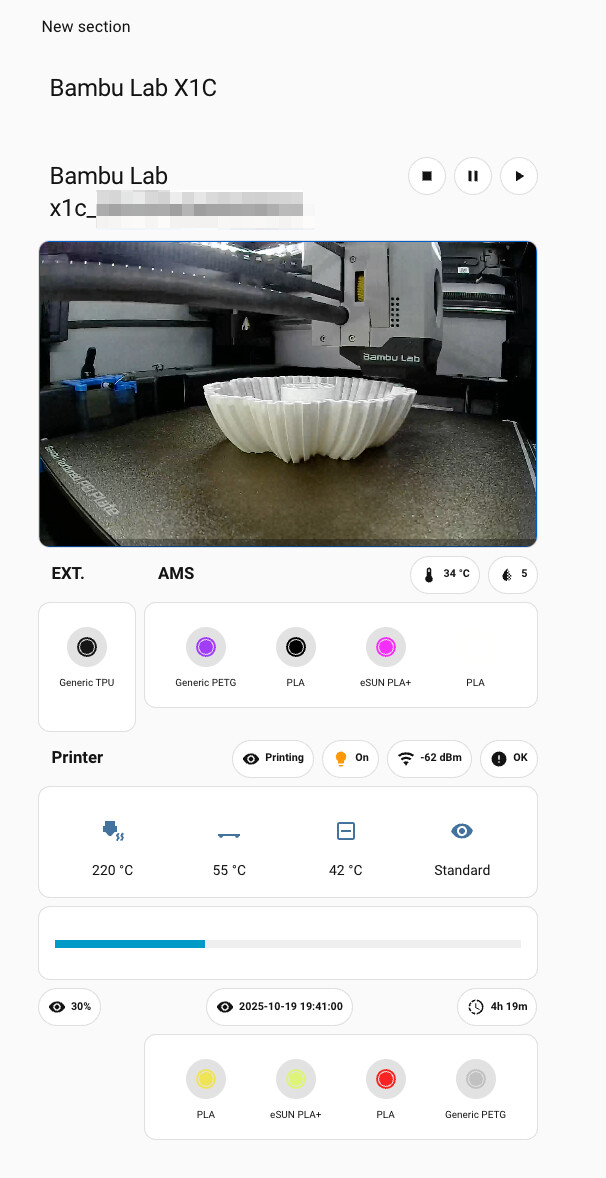Viewport: 606px width, 1178px height.
Task: Click the nozzle temperature icon
Action: [113, 830]
